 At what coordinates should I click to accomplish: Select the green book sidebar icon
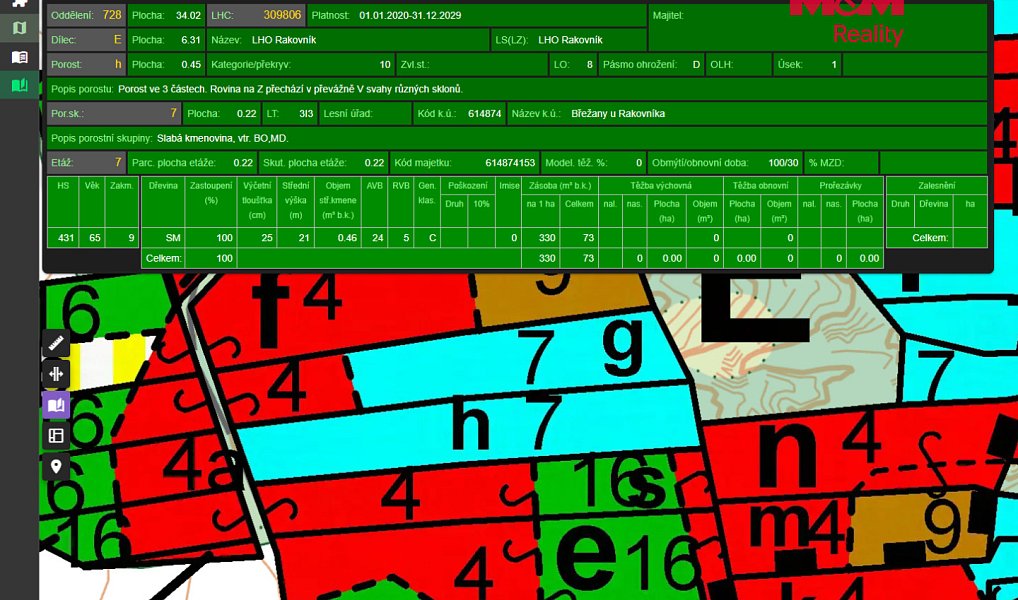click(x=19, y=85)
